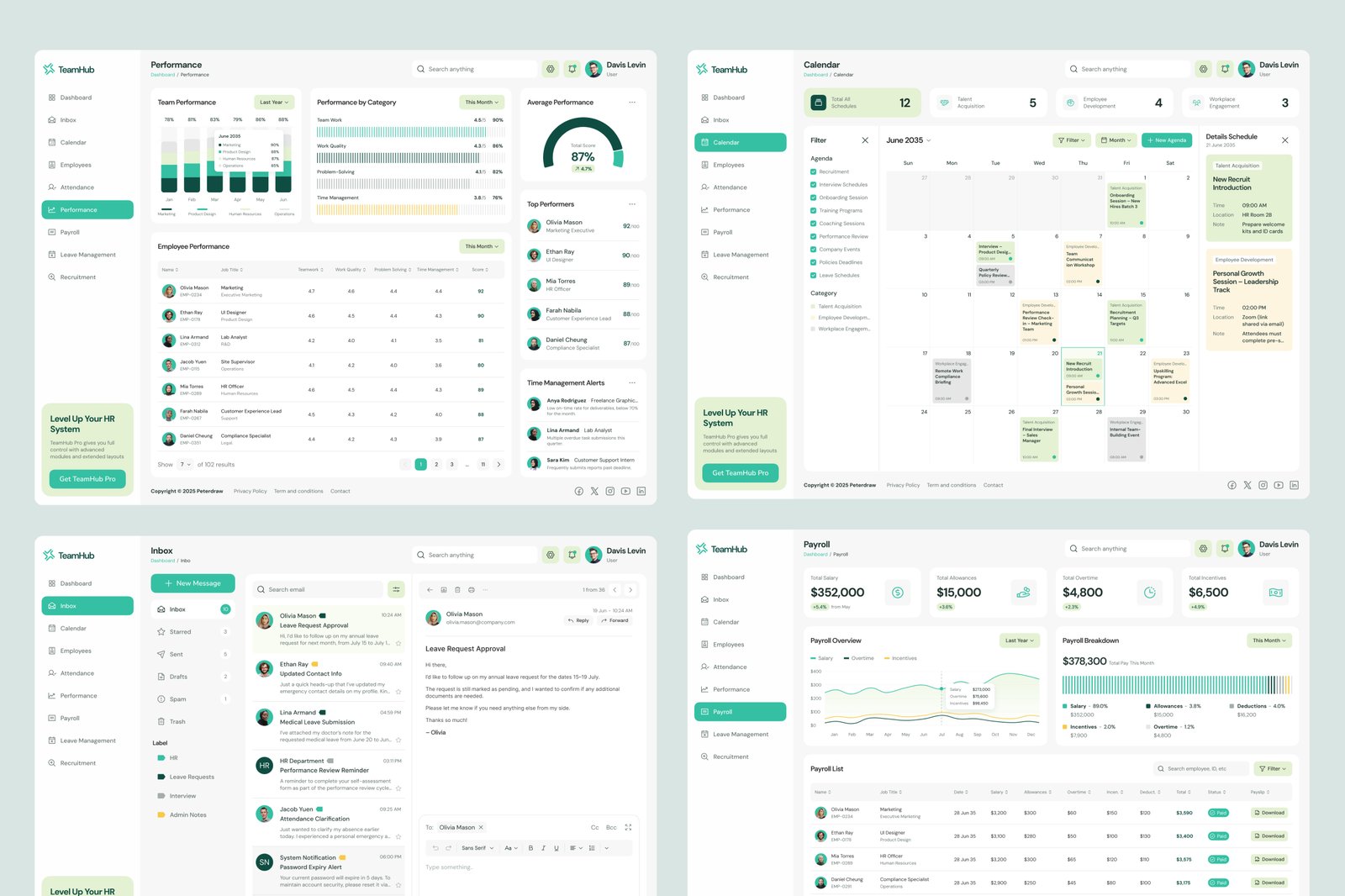Screen dimensions: 1345x896
Task: Click the notification bell on the Calendar page
Action: pos(1225,69)
